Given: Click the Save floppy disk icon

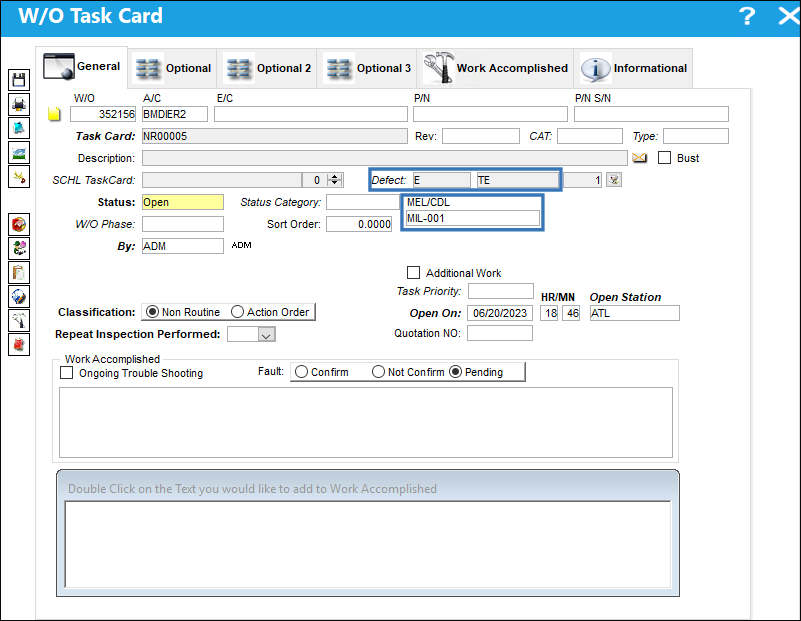Looking at the screenshot, I should tap(19, 80).
